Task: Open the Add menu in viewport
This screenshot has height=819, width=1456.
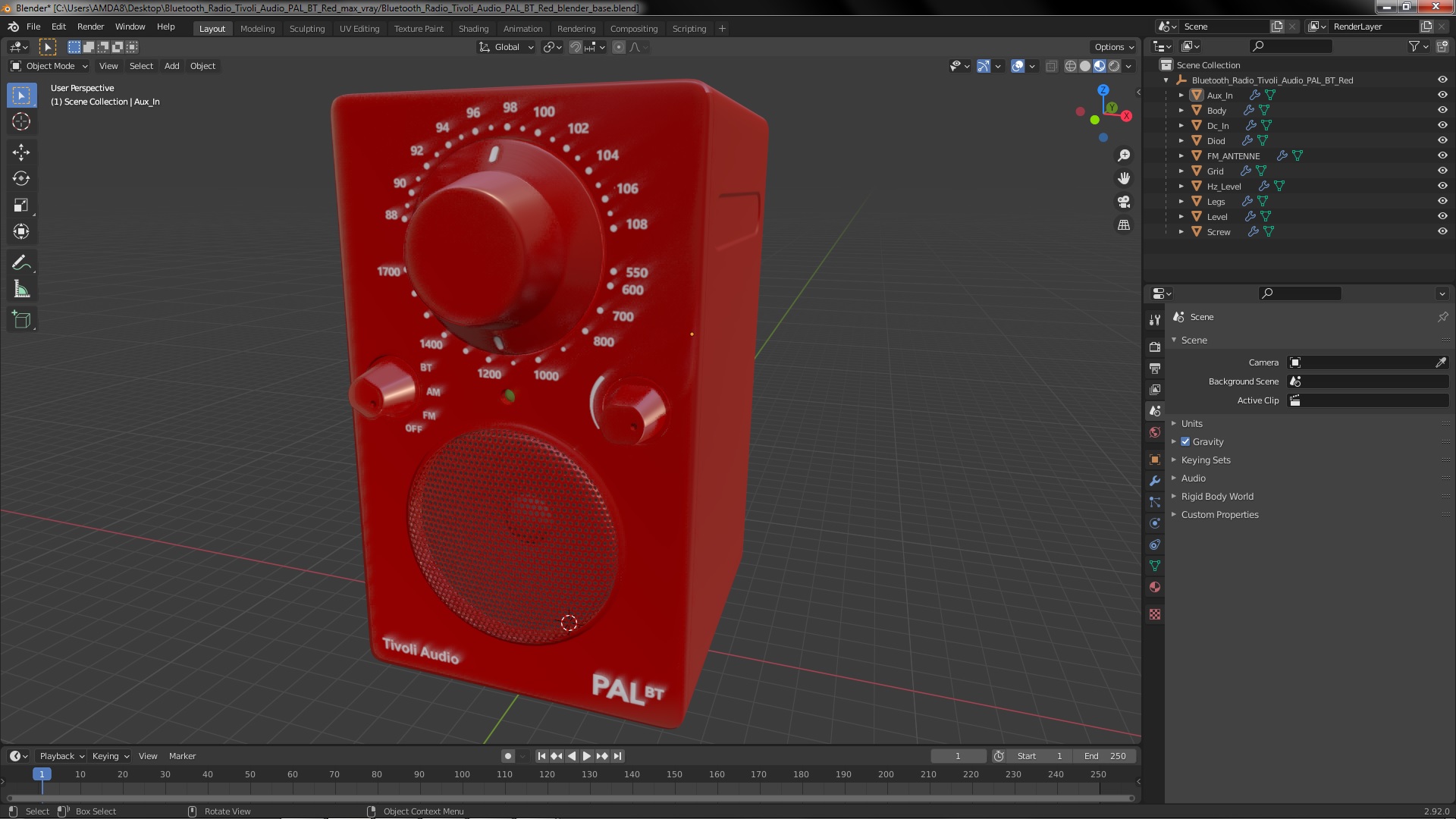Action: pos(172,66)
